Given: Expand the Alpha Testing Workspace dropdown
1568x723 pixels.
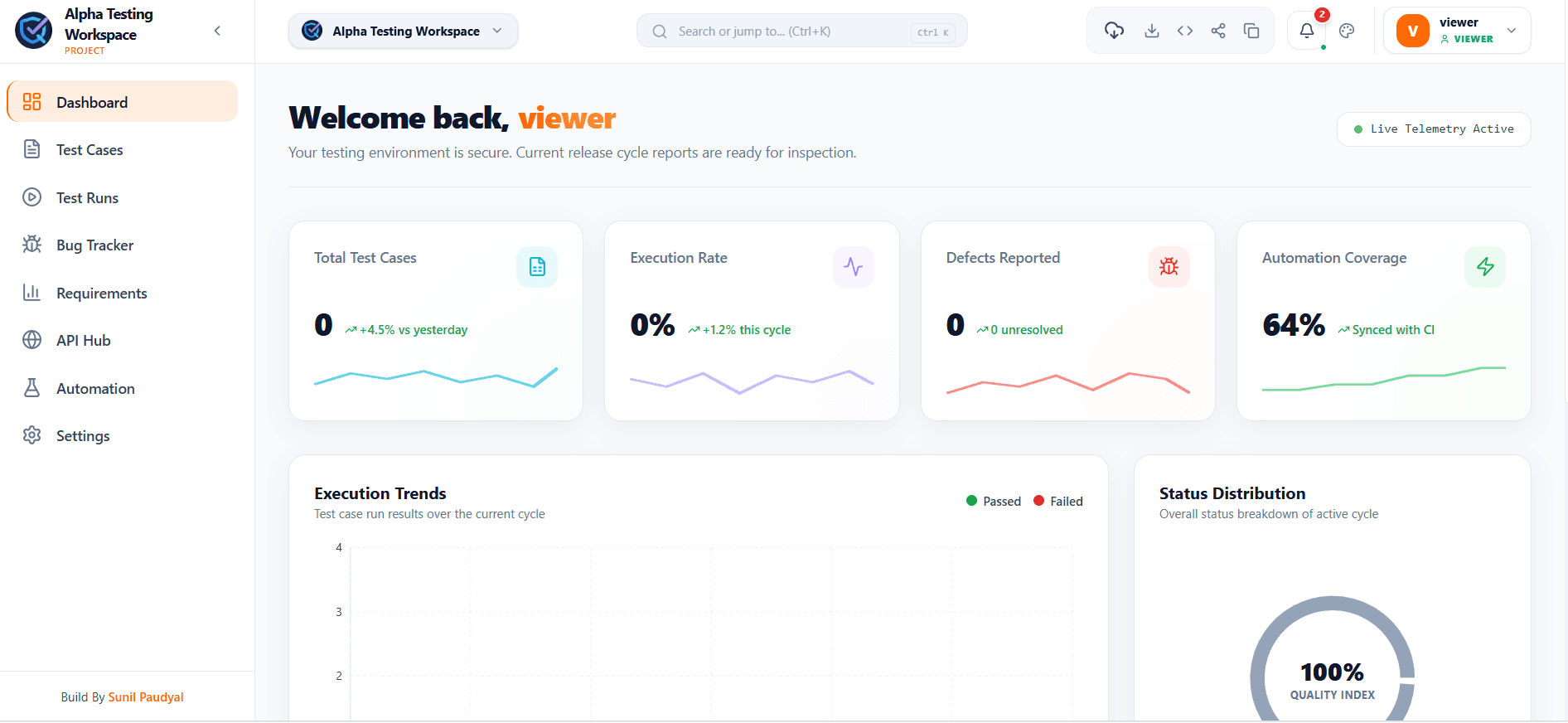Looking at the screenshot, I should tap(403, 31).
